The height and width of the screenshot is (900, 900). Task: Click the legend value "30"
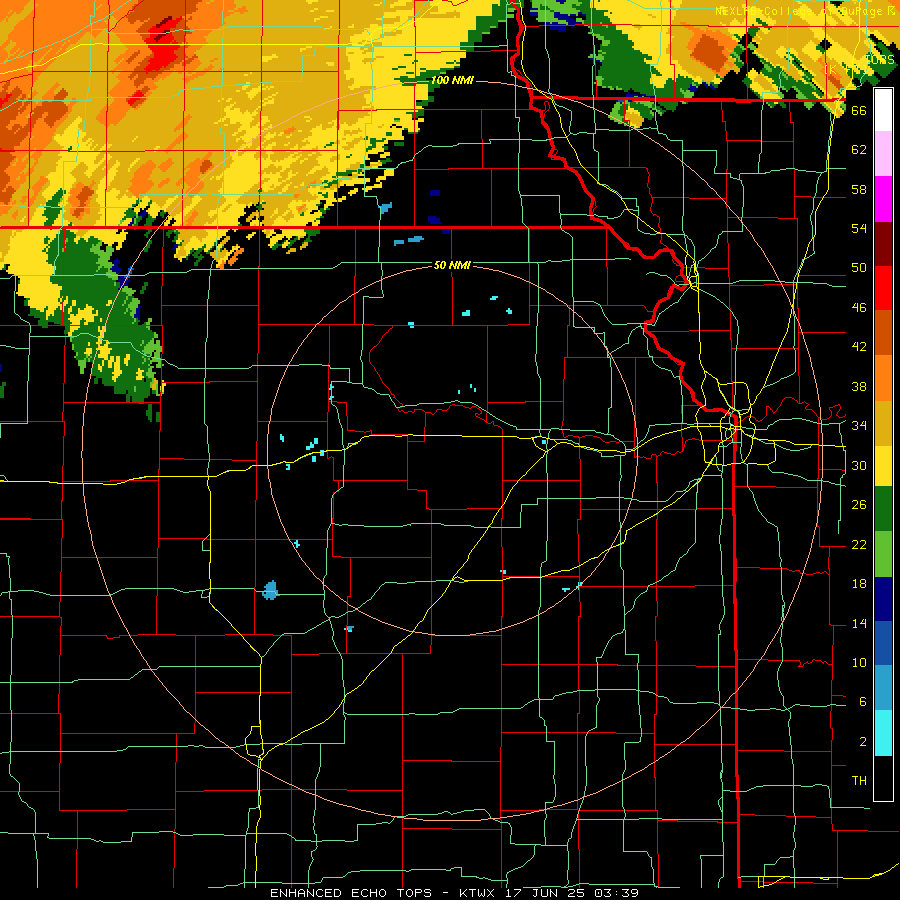[859, 465]
